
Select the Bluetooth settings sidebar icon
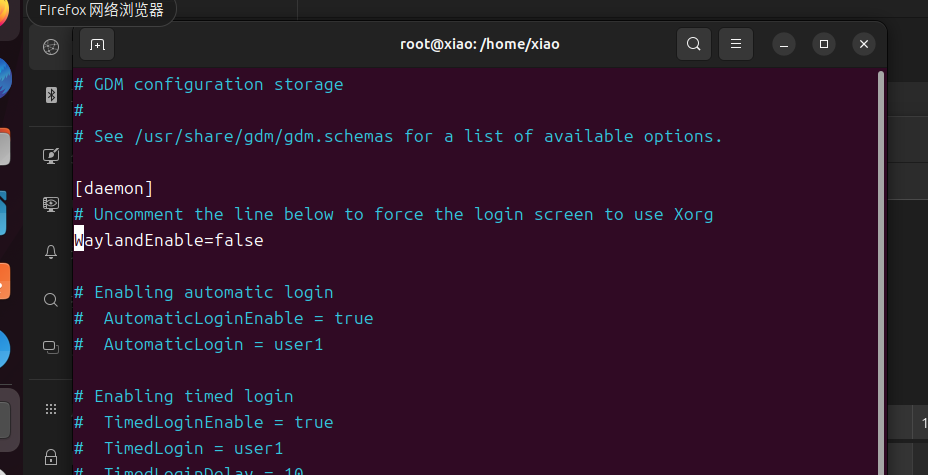tap(51, 95)
